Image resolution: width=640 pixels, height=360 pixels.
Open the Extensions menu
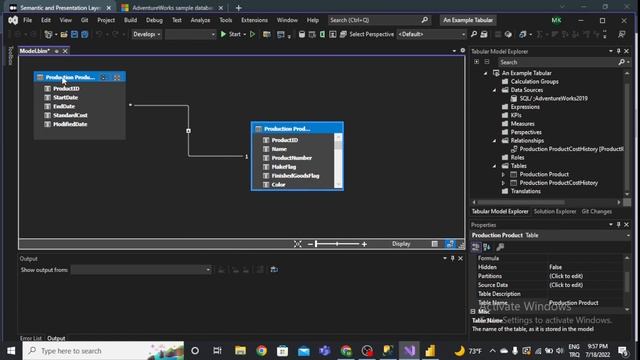tap(254, 20)
